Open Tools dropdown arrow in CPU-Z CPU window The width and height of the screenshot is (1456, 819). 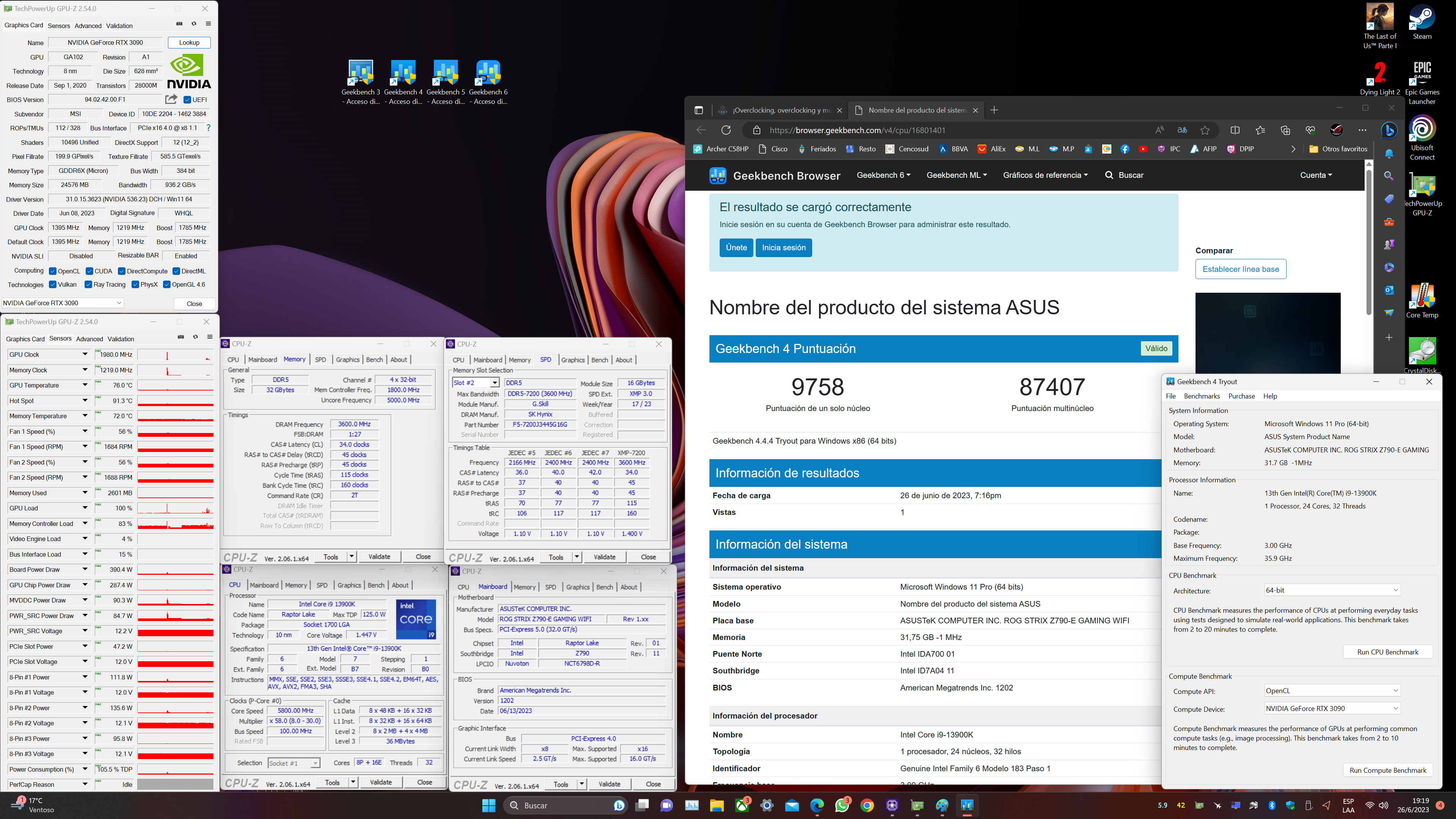pyautogui.click(x=353, y=782)
